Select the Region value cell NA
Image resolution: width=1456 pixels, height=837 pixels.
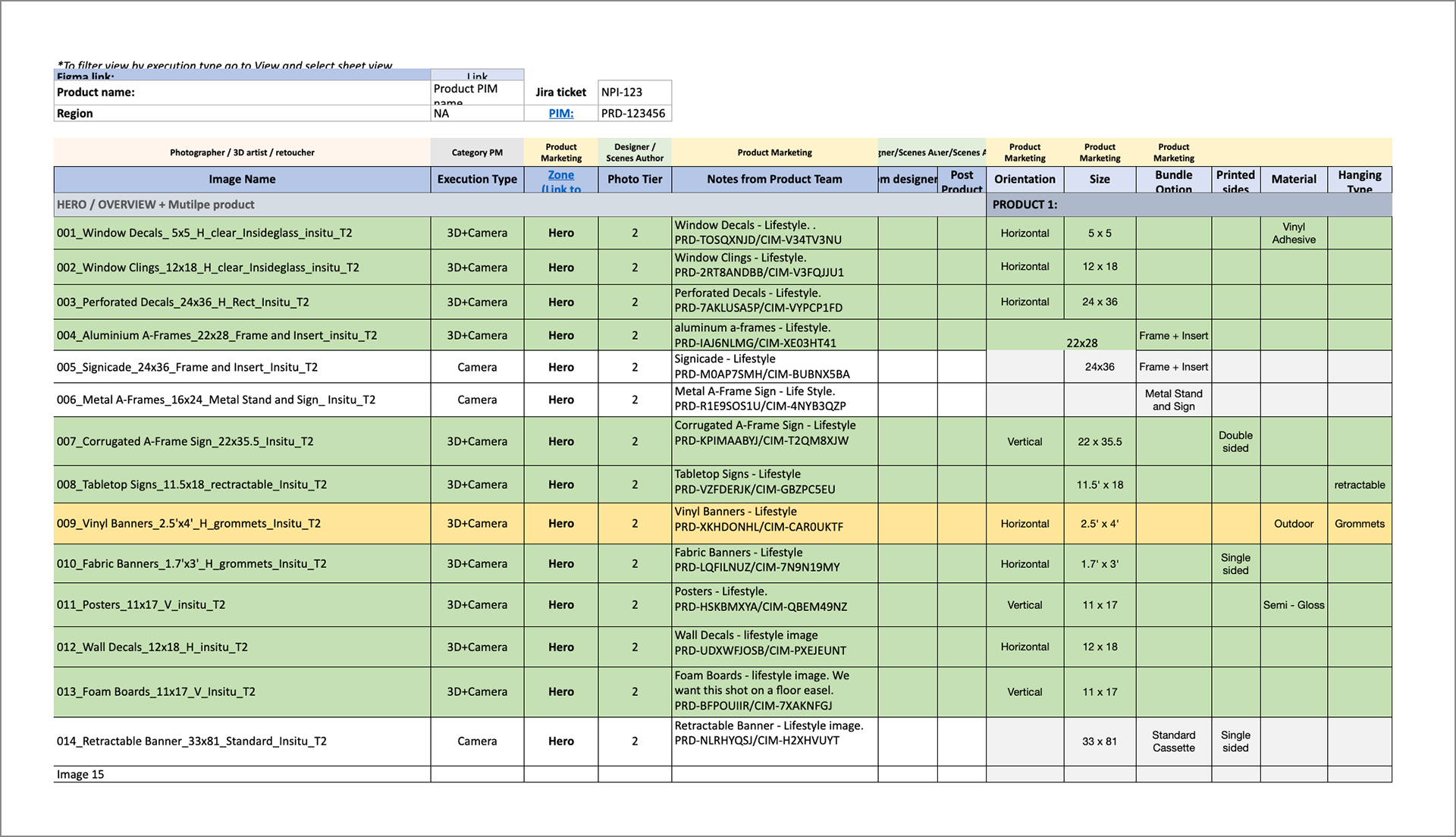(477, 113)
